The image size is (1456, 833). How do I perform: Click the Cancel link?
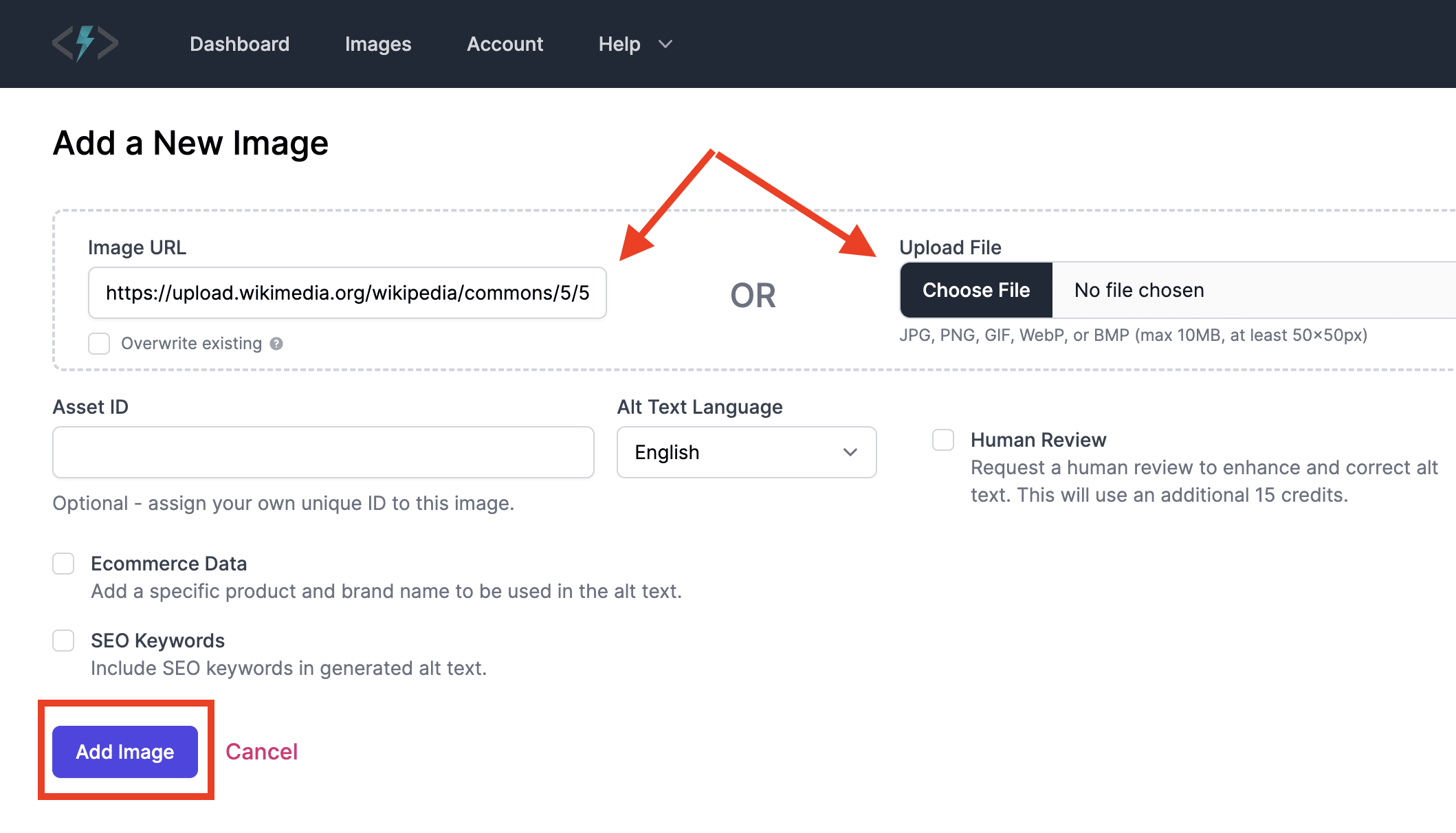(261, 752)
